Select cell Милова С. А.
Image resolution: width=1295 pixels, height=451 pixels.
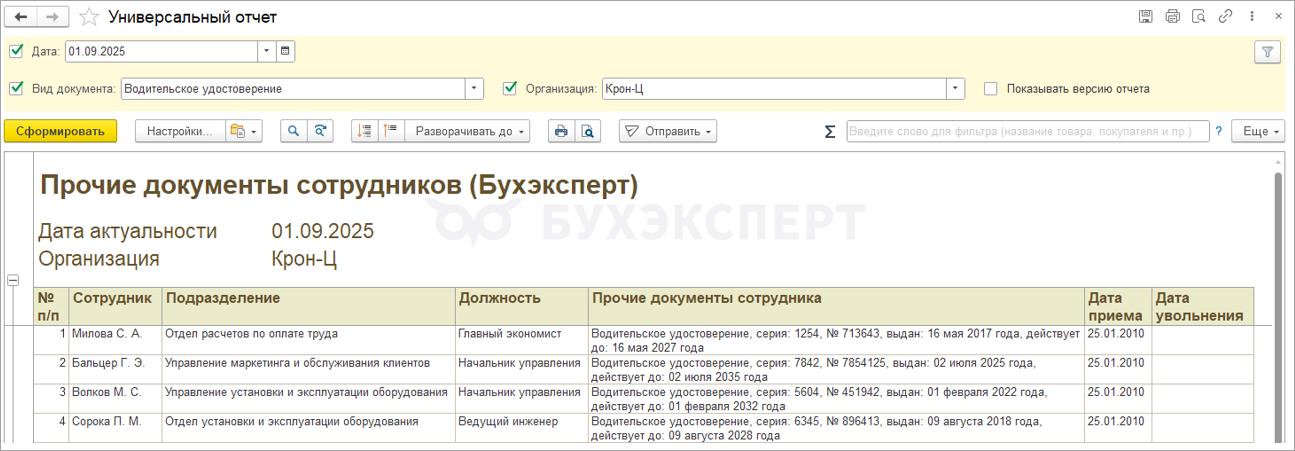coord(115,340)
